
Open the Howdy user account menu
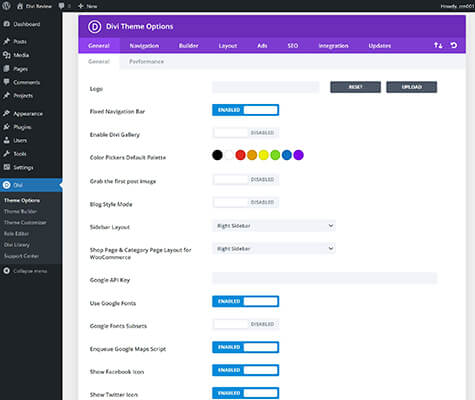point(457,6)
